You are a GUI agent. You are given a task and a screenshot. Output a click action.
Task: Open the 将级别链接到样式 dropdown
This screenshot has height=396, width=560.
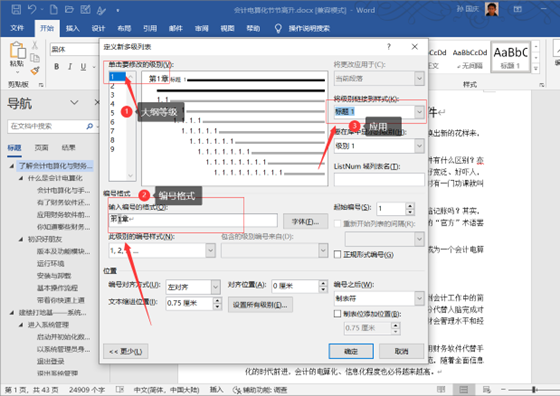pos(419,112)
